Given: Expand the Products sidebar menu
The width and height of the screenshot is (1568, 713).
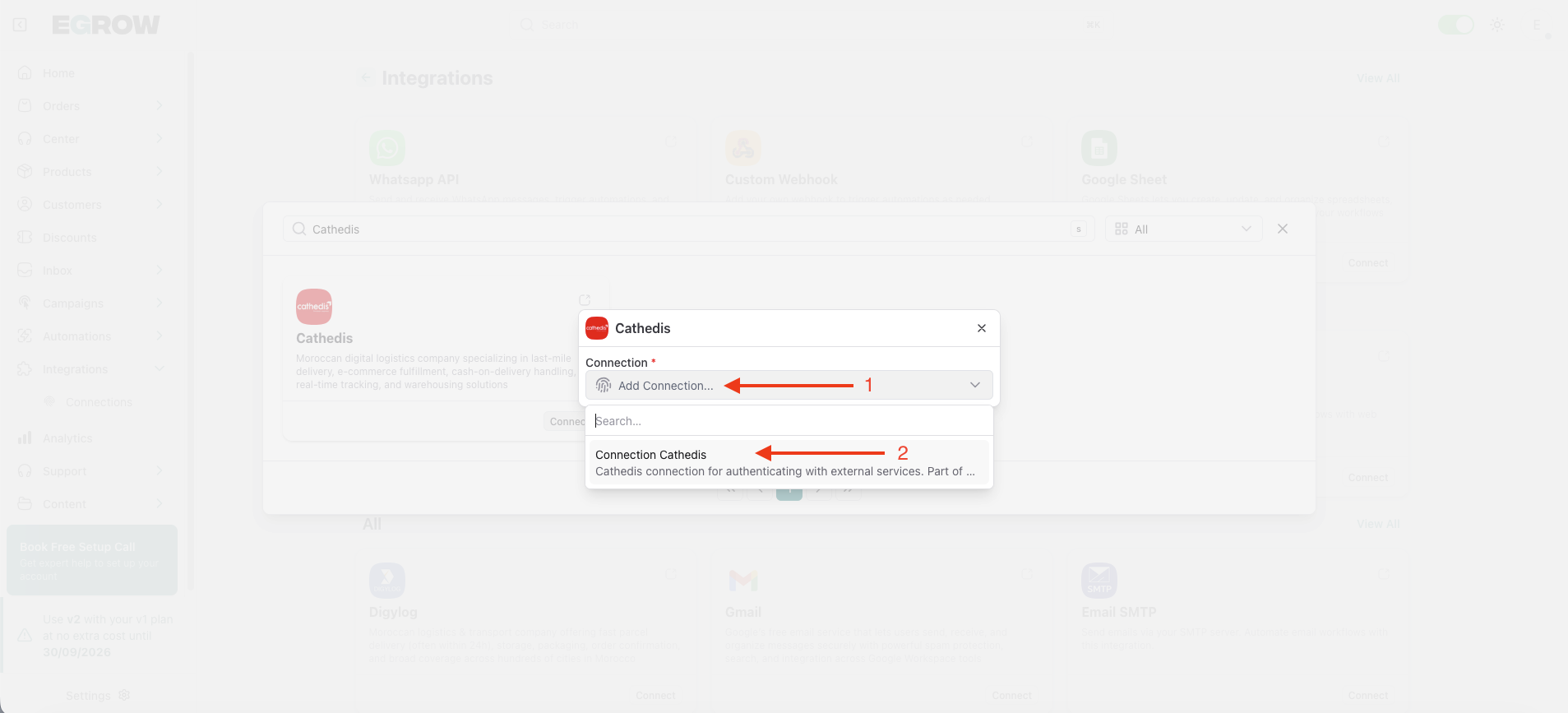Looking at the screenshot, I should 90,172.
